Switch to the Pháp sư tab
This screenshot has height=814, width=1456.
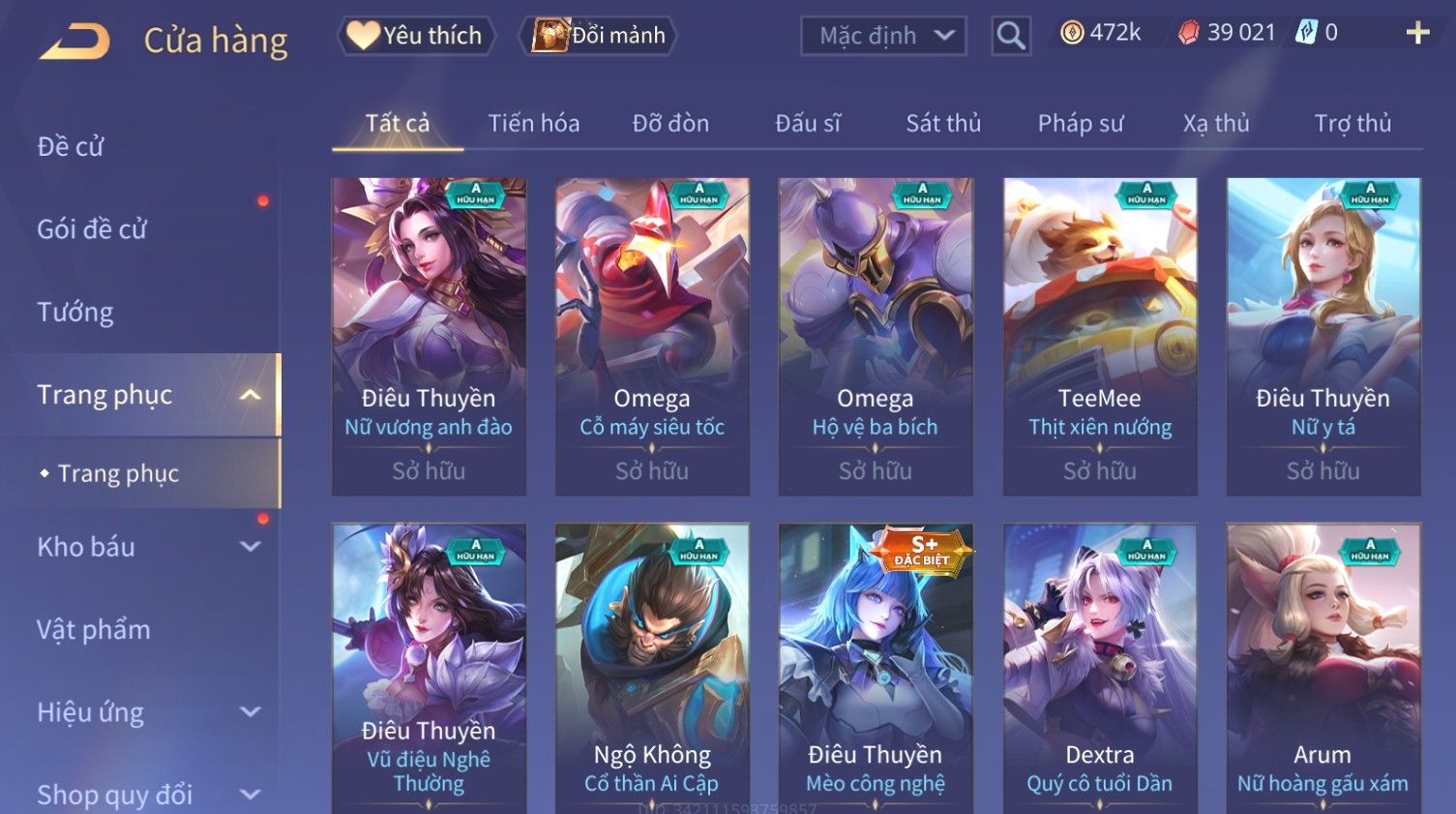(x=1081, y=124)
